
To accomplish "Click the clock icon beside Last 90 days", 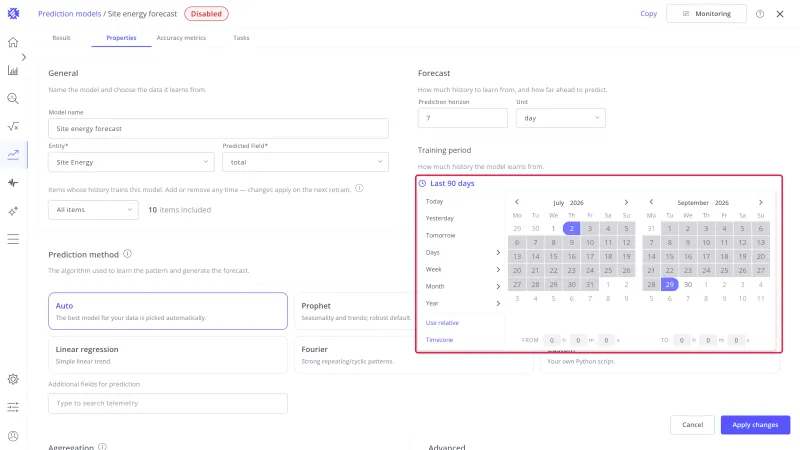I will coord(422,183).
